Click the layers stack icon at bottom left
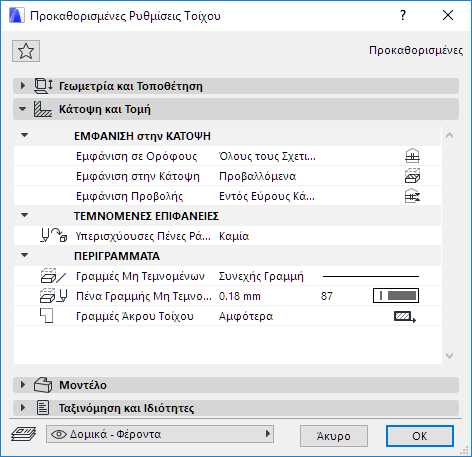This screenshot has width=472, height=457. (x=24, y=434)
